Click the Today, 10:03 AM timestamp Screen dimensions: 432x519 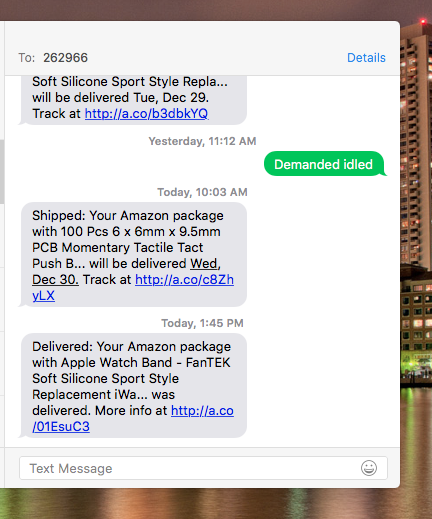click(x=202, y=192)
